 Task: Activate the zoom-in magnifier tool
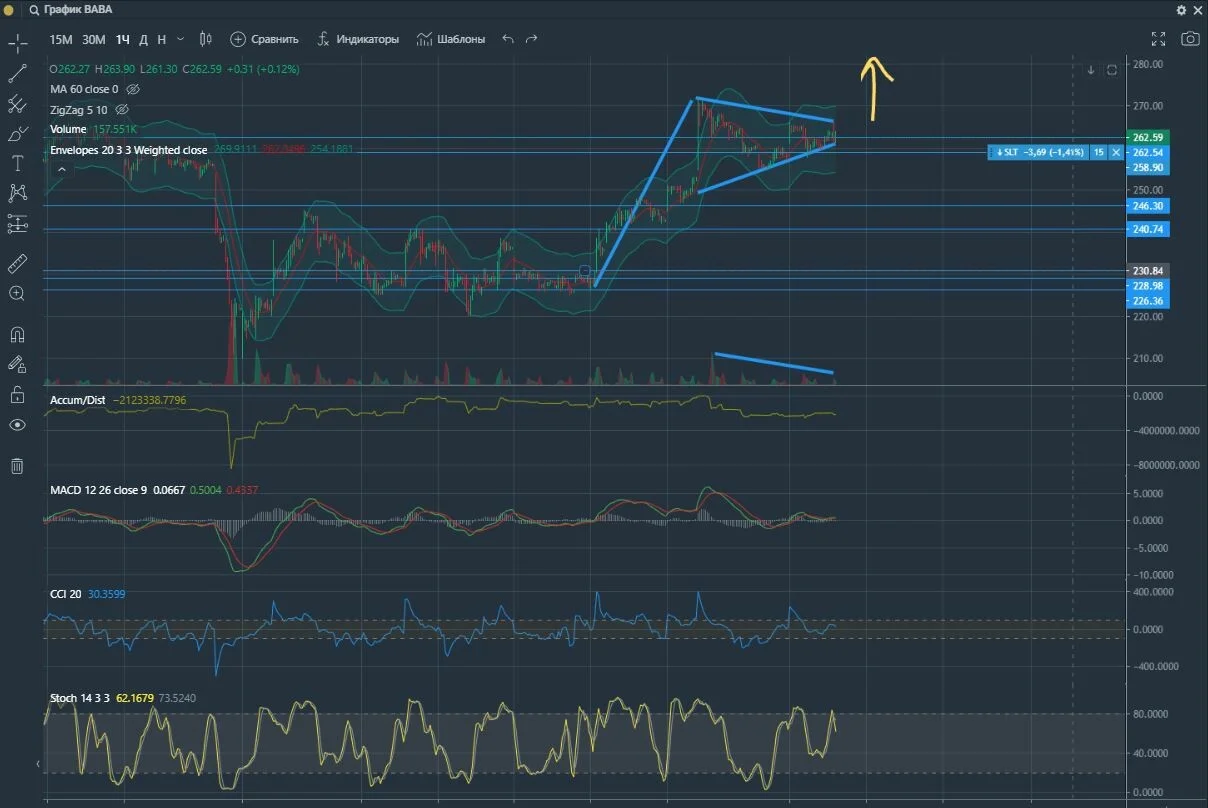pos(17,294)
